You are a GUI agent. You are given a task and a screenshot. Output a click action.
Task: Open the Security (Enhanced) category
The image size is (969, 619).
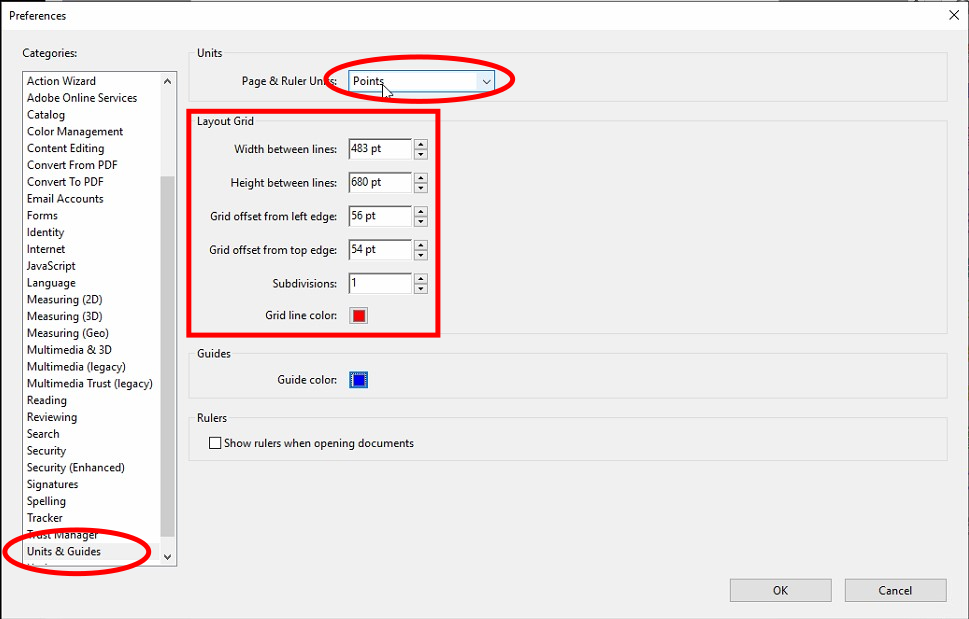pos(75,467)
